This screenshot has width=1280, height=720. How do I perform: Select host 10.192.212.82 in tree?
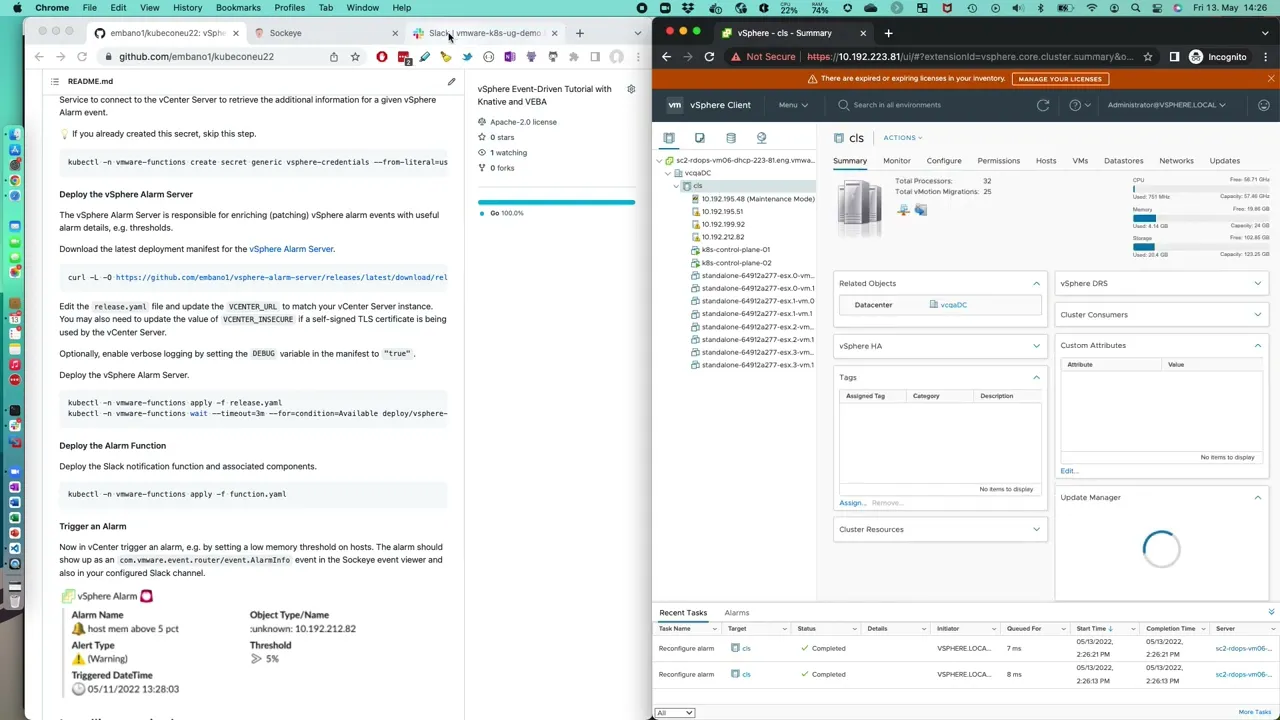click(x=722, y=237)
